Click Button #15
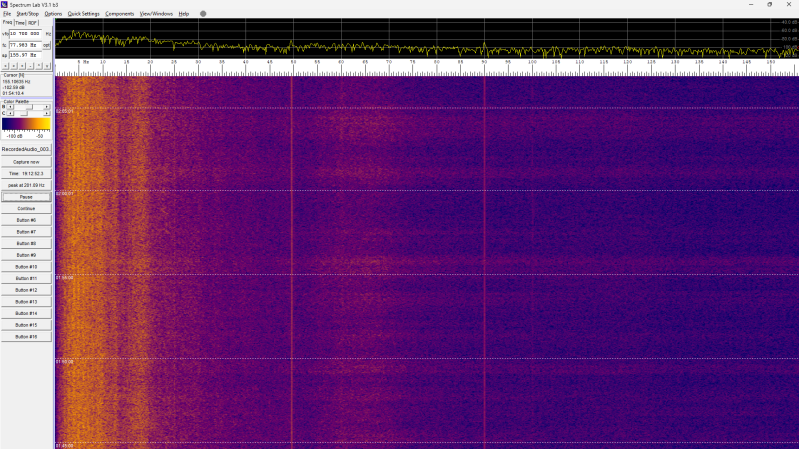The image size is (799, 449). [x=26, y=325]
